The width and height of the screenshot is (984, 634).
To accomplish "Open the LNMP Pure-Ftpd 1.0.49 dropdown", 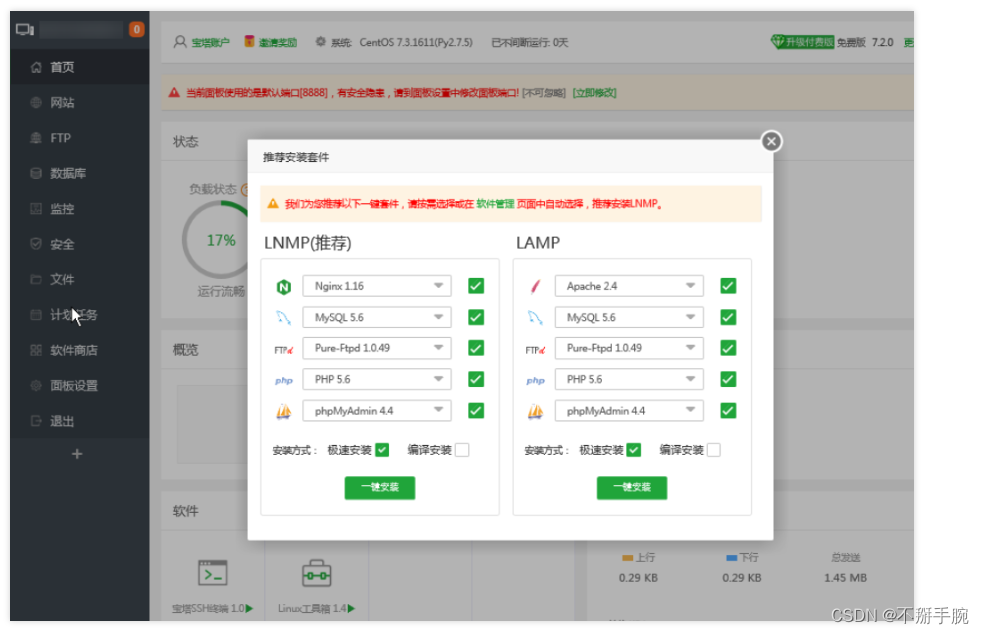I will tap(377, 348).
